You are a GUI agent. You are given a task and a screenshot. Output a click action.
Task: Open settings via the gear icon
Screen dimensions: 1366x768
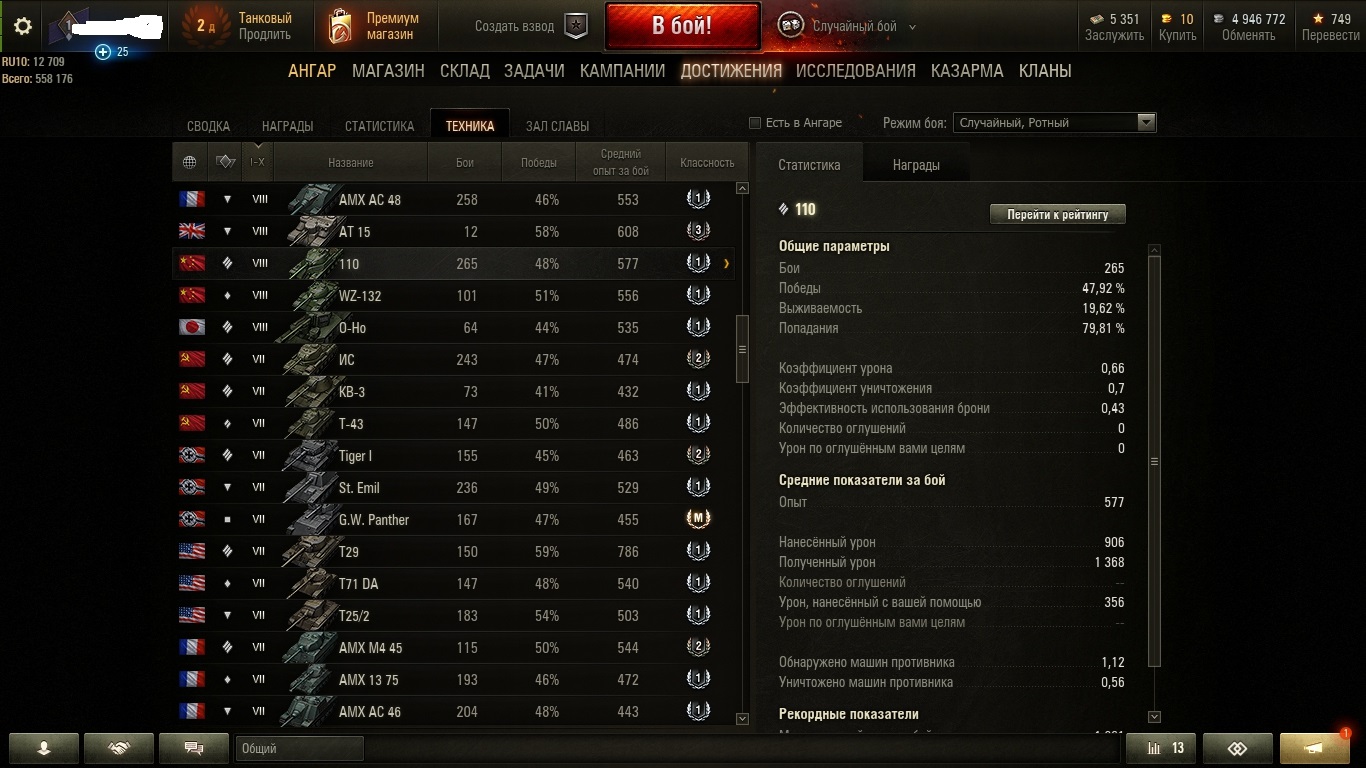[x=23, y=26]
